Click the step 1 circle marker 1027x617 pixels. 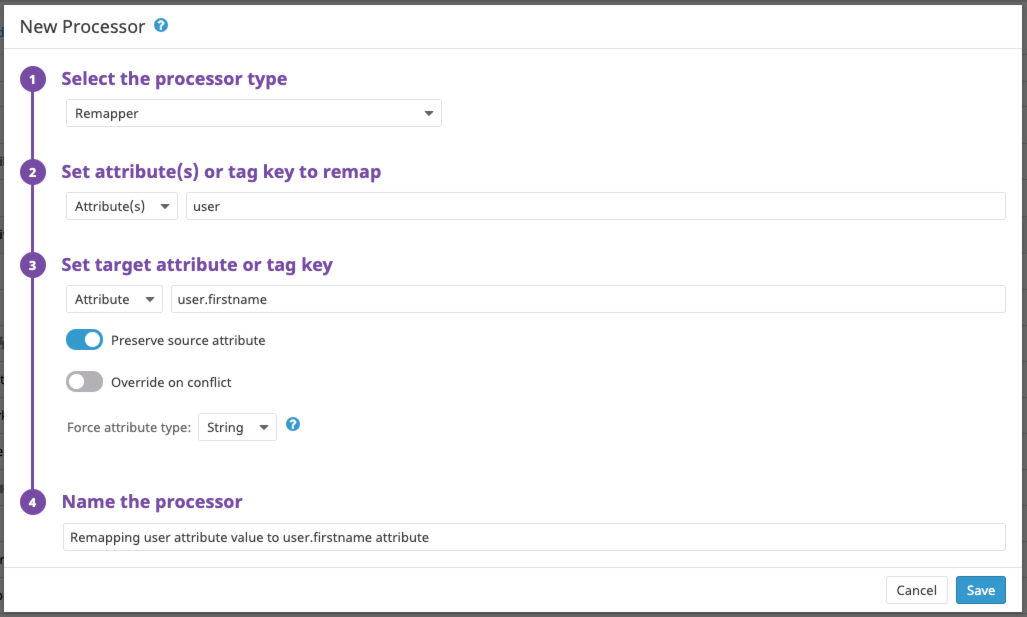pos(33,80)
